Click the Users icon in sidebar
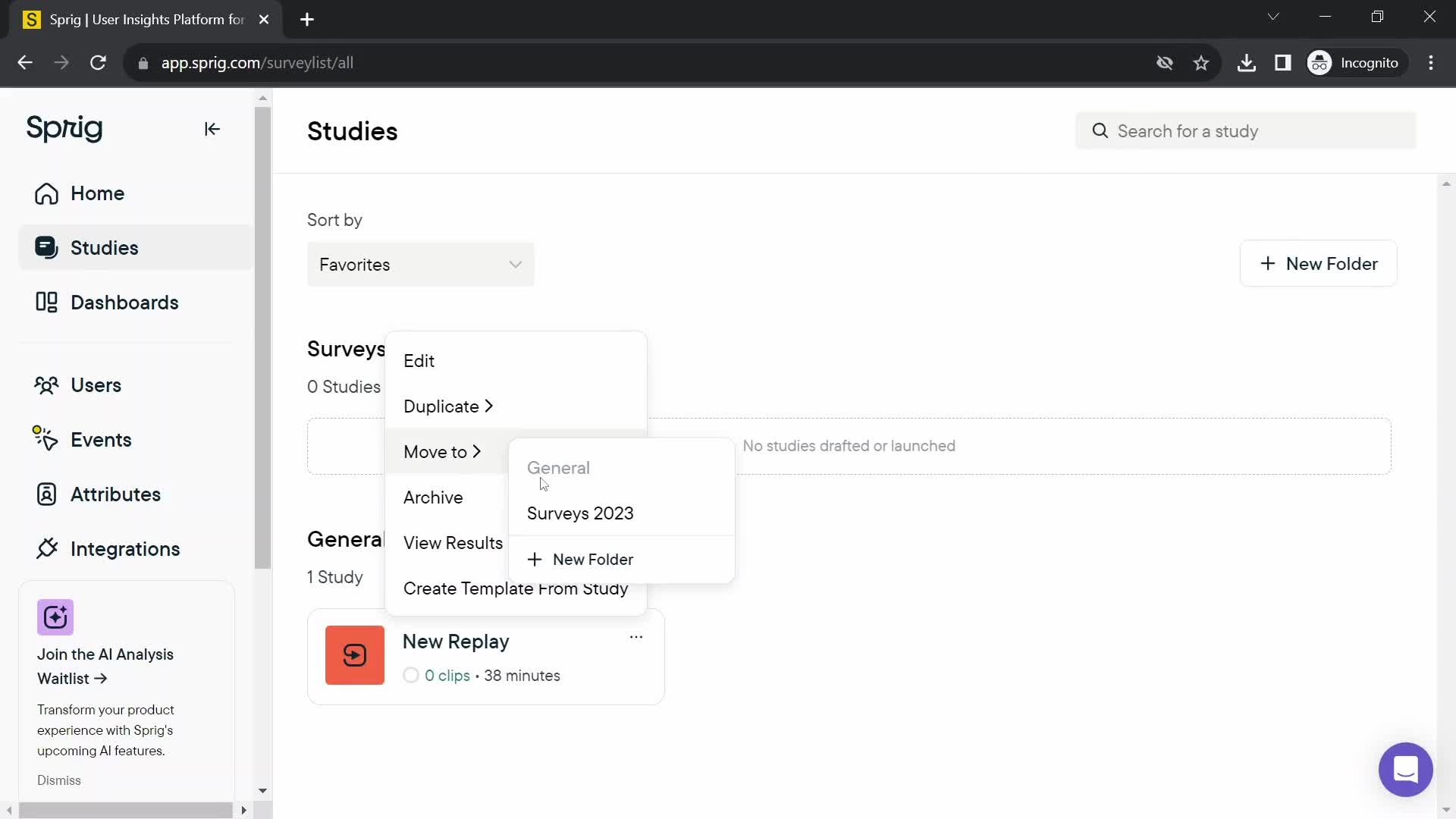Viewport: 1456px width, 819px height. tap(45, 385)
